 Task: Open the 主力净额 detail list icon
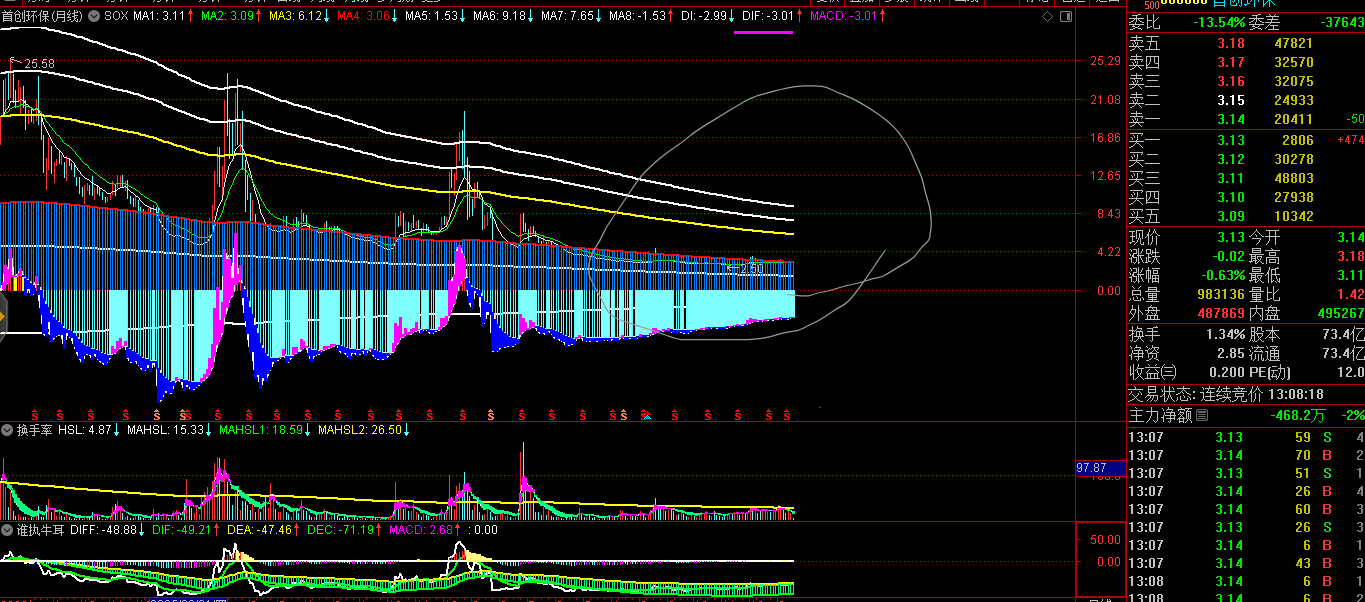(x=1202, y=415)
